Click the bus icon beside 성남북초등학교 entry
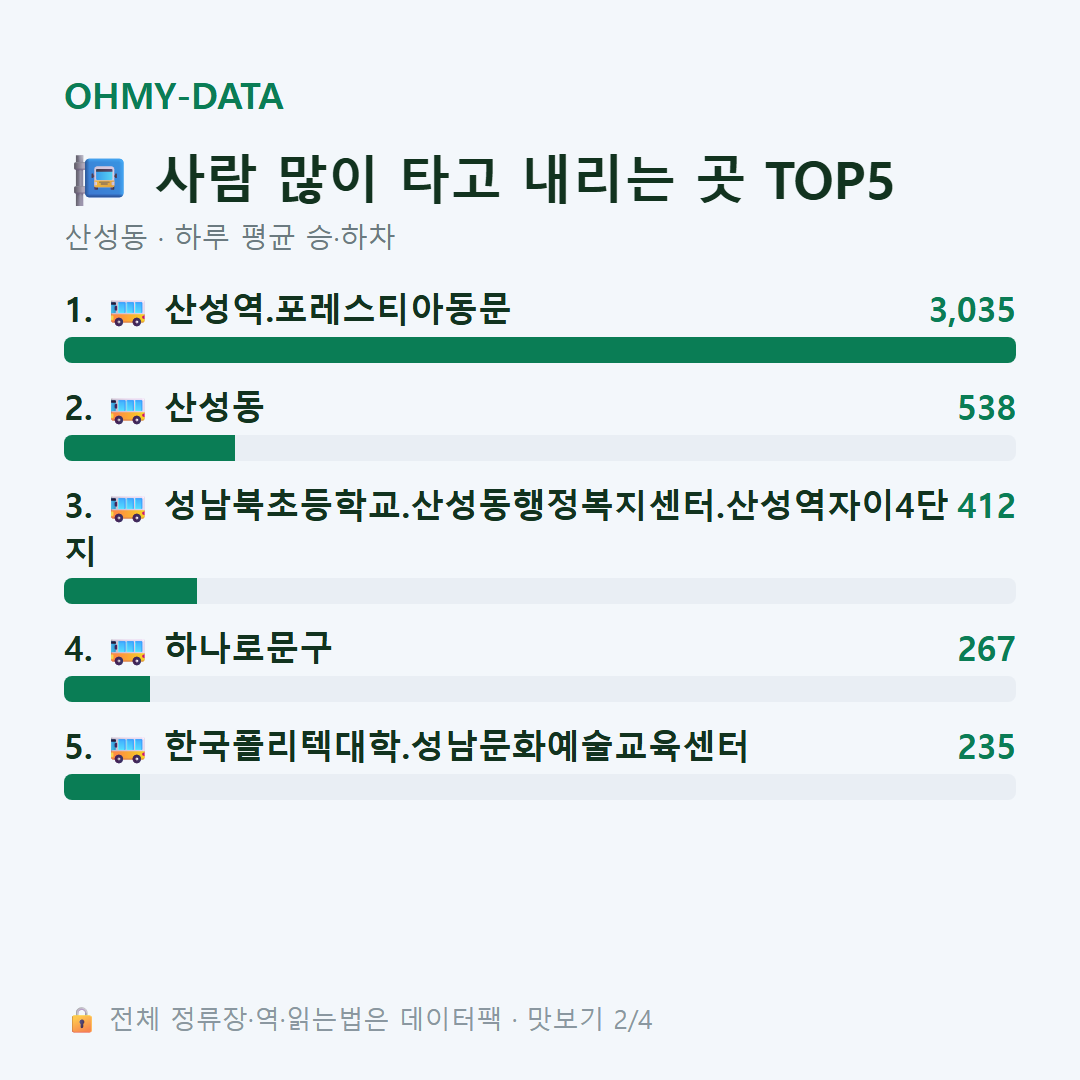 click(128, 508)
